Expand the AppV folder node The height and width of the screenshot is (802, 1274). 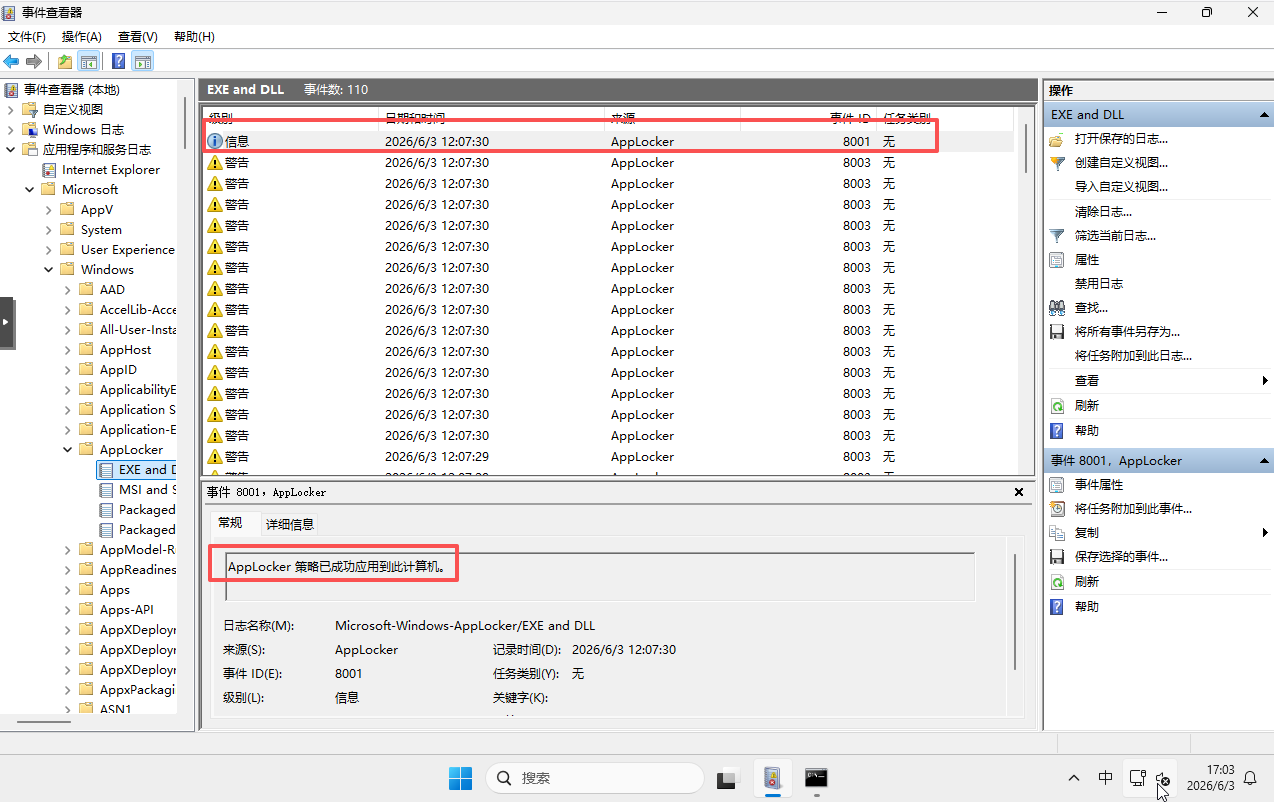(x=49, y=210)
